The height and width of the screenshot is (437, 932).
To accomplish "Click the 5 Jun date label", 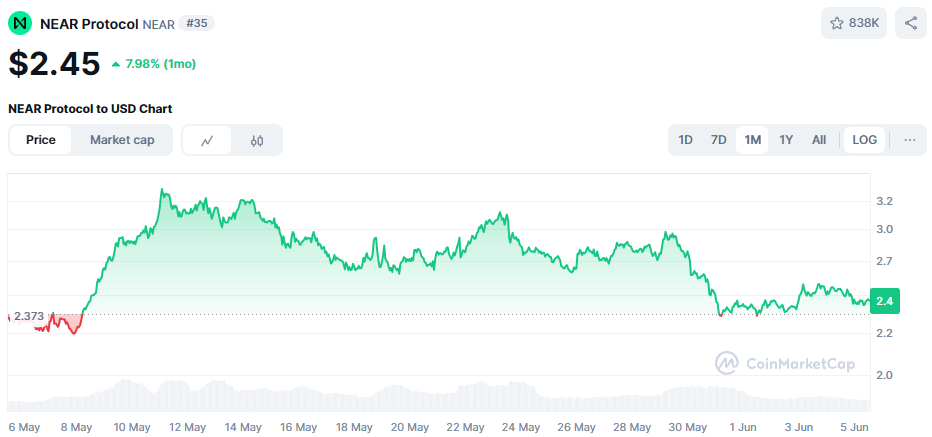I will [854, 427].
